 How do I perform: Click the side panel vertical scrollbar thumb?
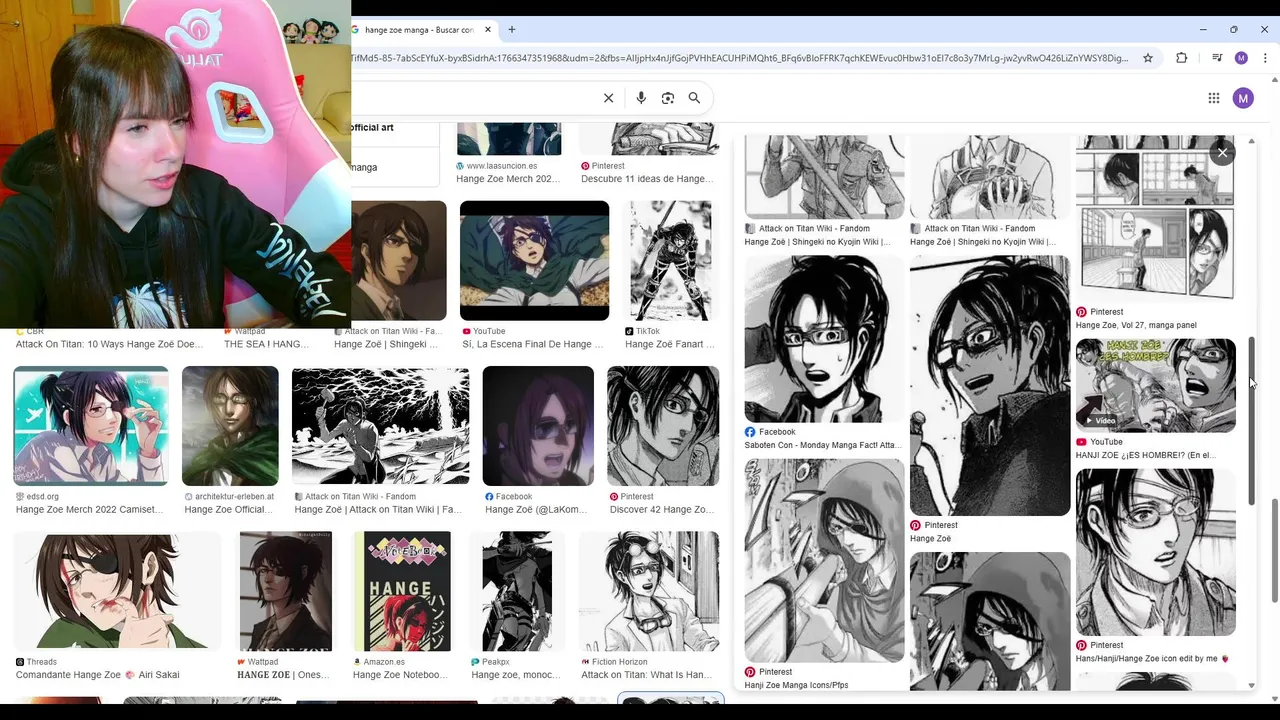point(1251,420)
